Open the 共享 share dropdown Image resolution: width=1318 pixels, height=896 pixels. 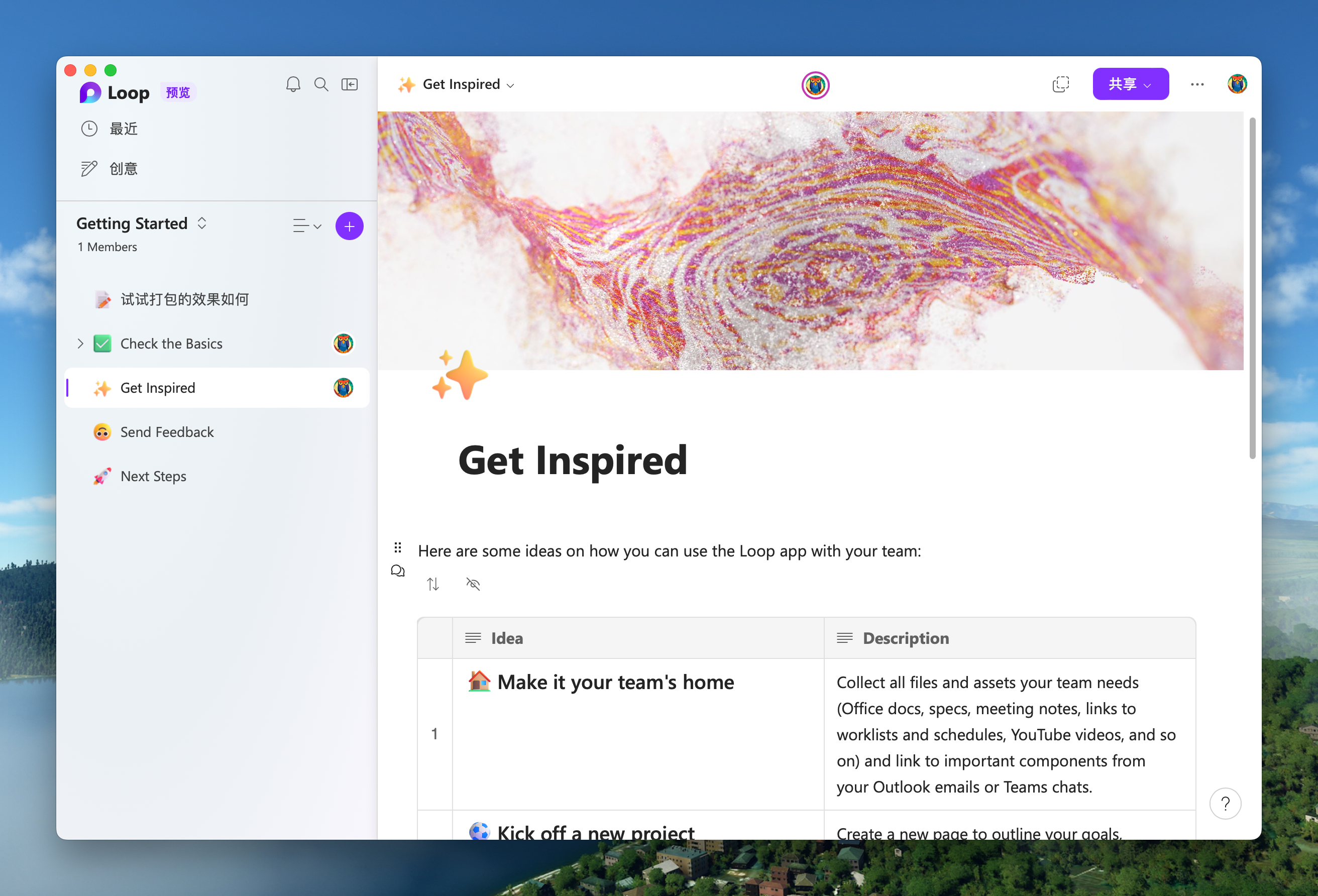1130,84
